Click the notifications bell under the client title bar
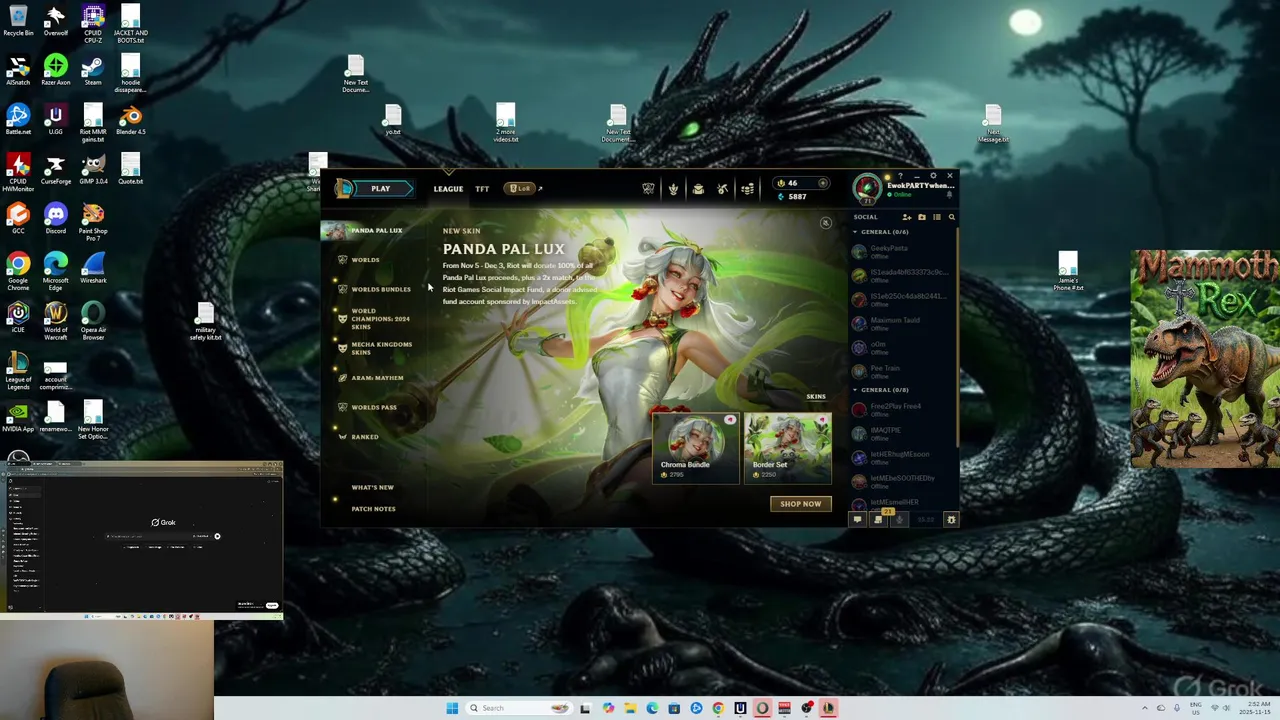 949,195
